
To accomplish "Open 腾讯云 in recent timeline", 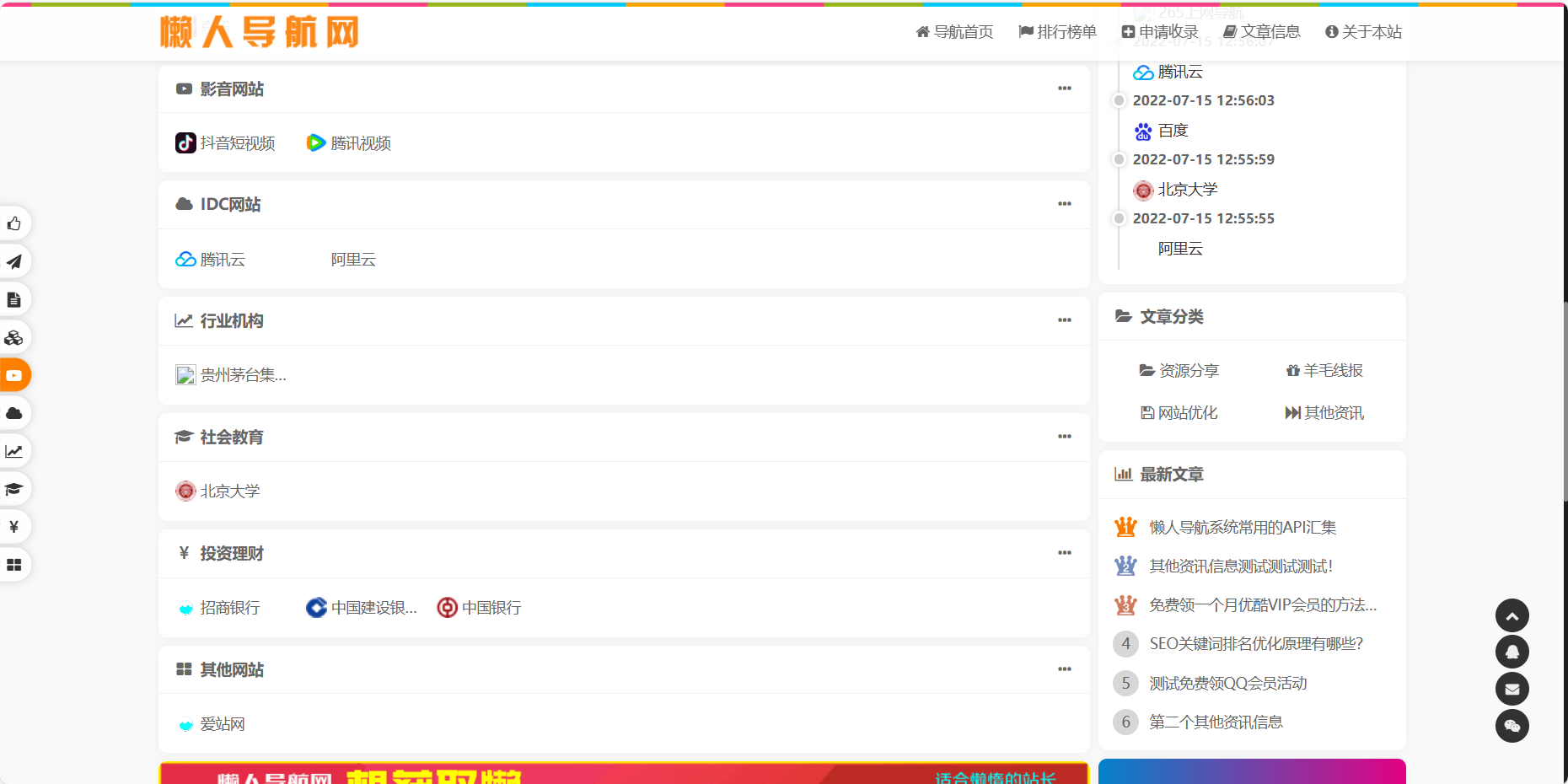I will point(1168,72).
